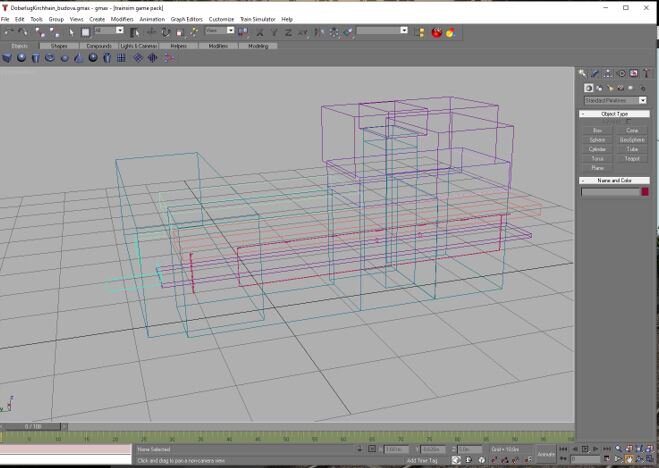Click the object color swatch

645,192
